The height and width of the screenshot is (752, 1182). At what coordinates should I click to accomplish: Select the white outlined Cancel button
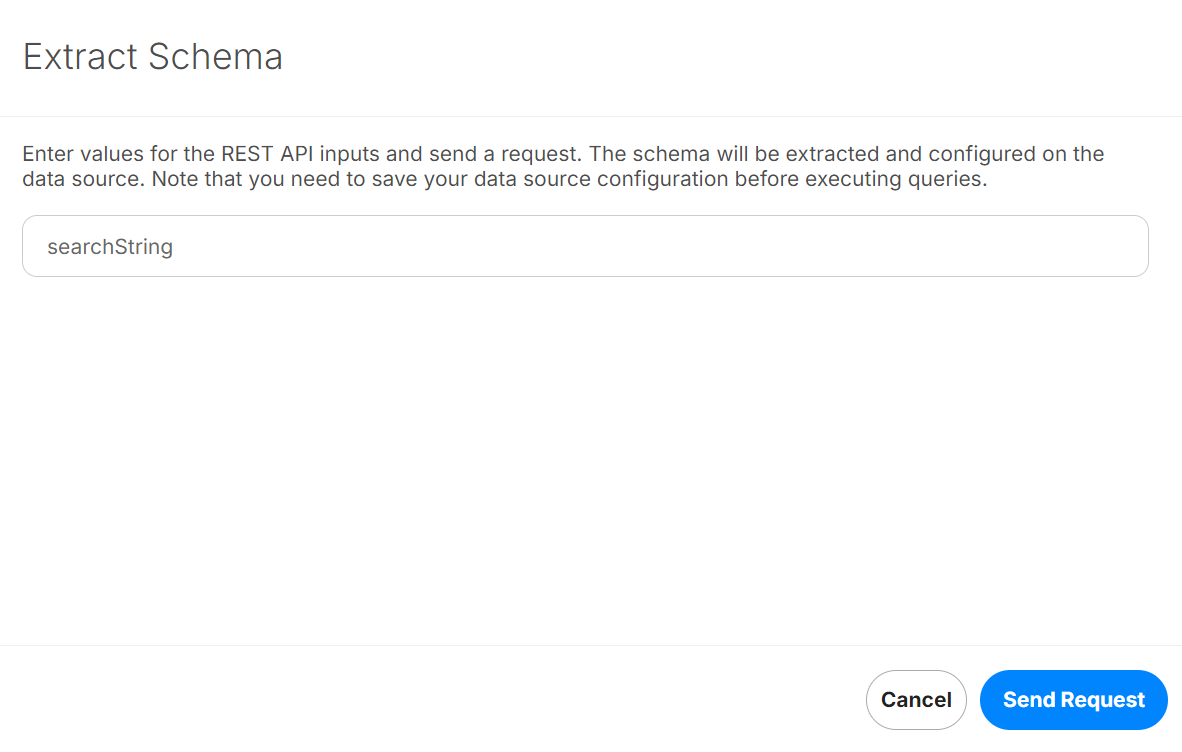[916, 700]
